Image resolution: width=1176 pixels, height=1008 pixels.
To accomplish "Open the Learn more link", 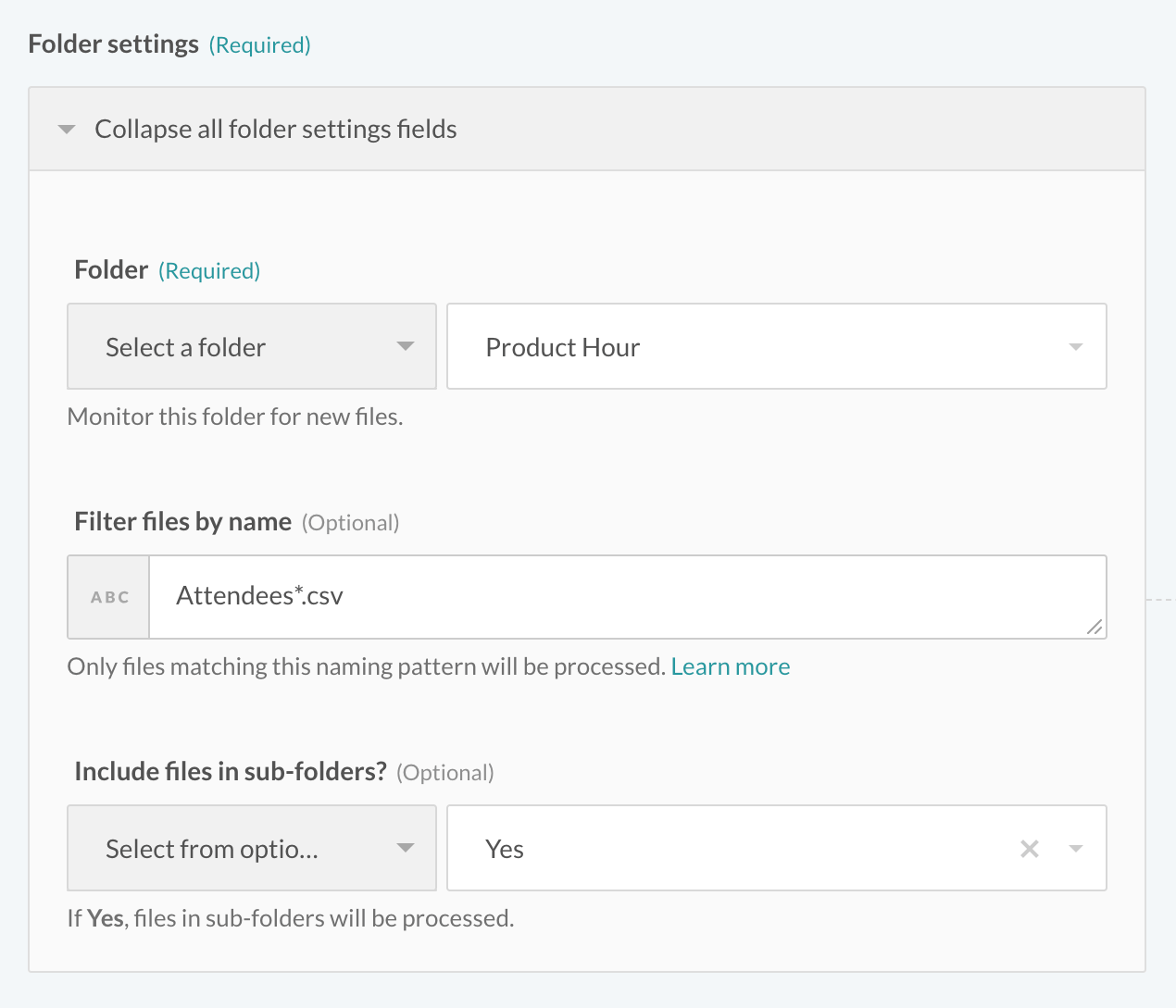I will click(x=730, y=666).
